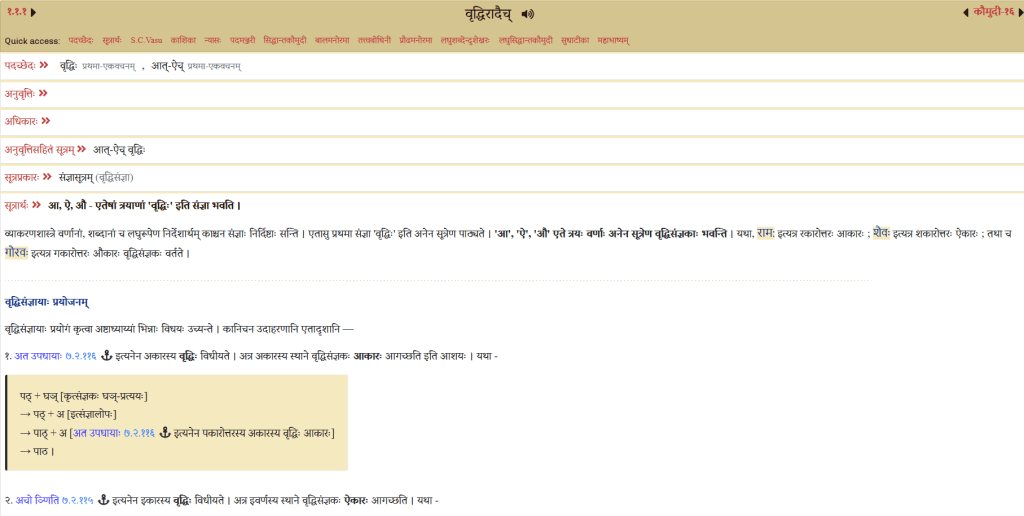Open the अचो ञ्णिति ७.२.११५ sutra link
The image size is (1024, 516).
pos(54,500)
